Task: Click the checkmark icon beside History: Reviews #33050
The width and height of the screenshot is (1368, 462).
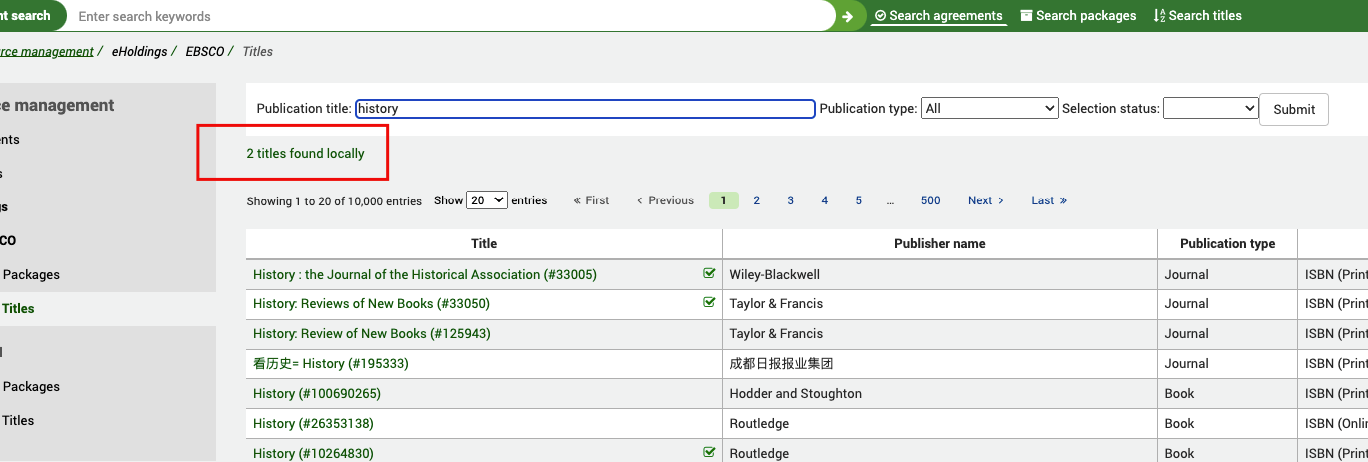Action: (x=709, y=303)
